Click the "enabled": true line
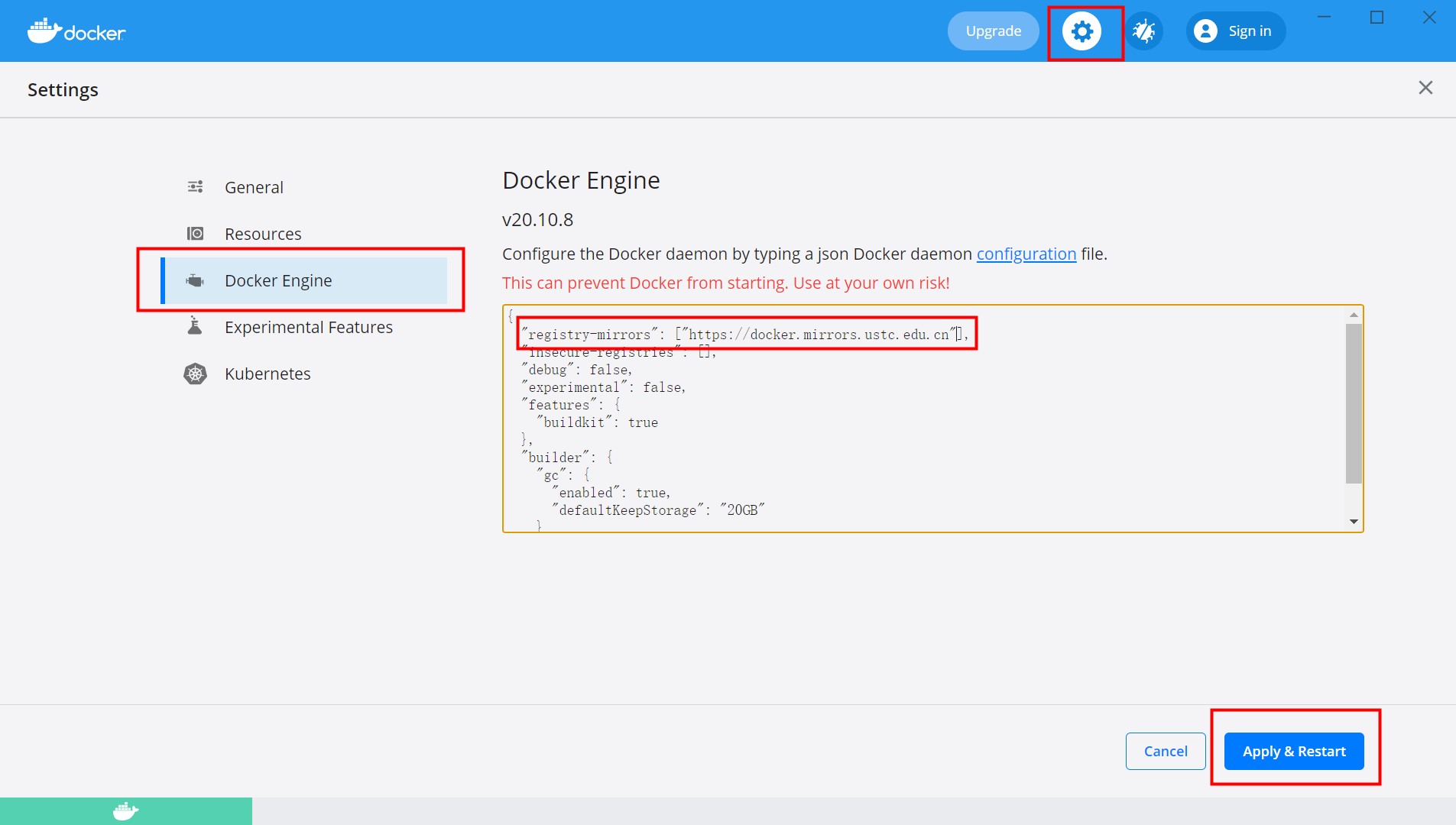This screenshot has height=825, width=1456. [x=611, y=493]
